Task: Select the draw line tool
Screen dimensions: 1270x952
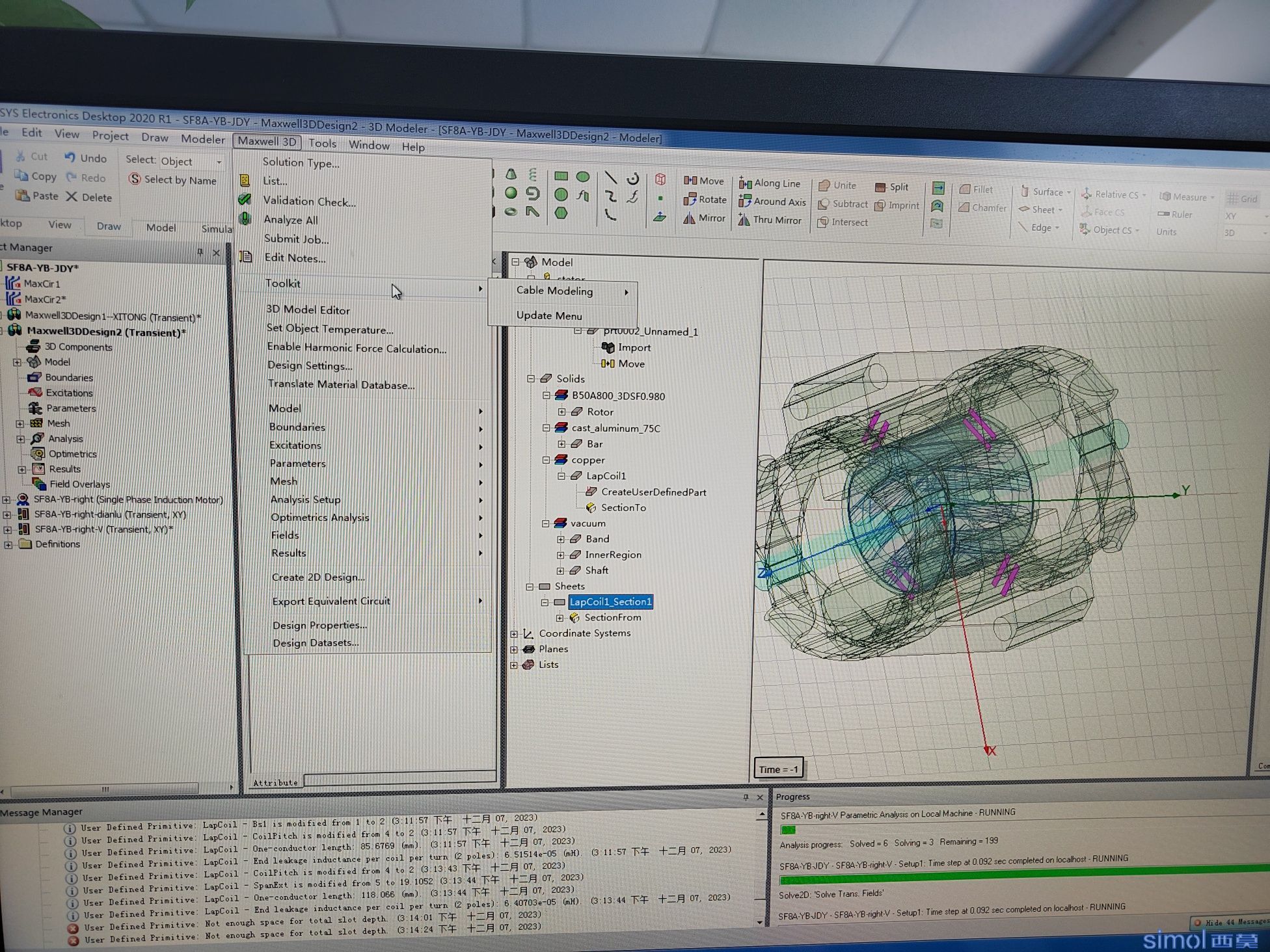Action: point(610,178)
